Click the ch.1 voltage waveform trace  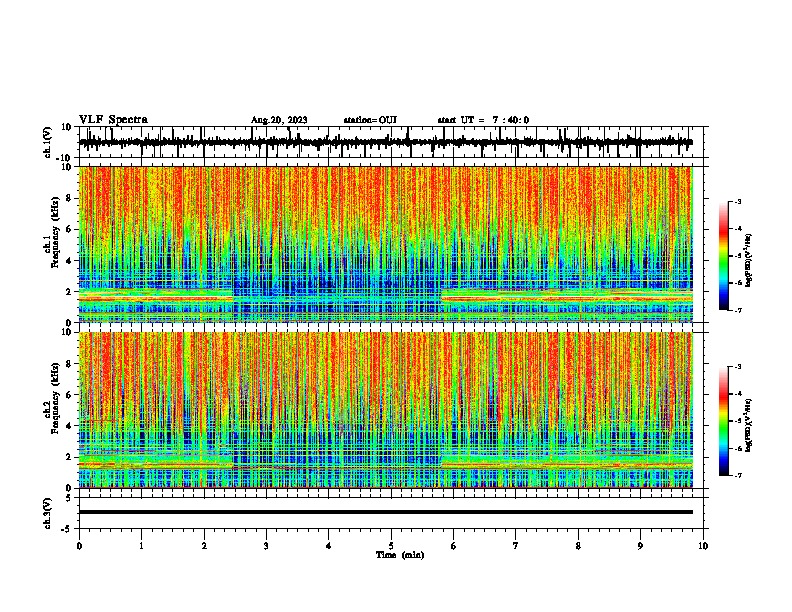pos(386,142)
